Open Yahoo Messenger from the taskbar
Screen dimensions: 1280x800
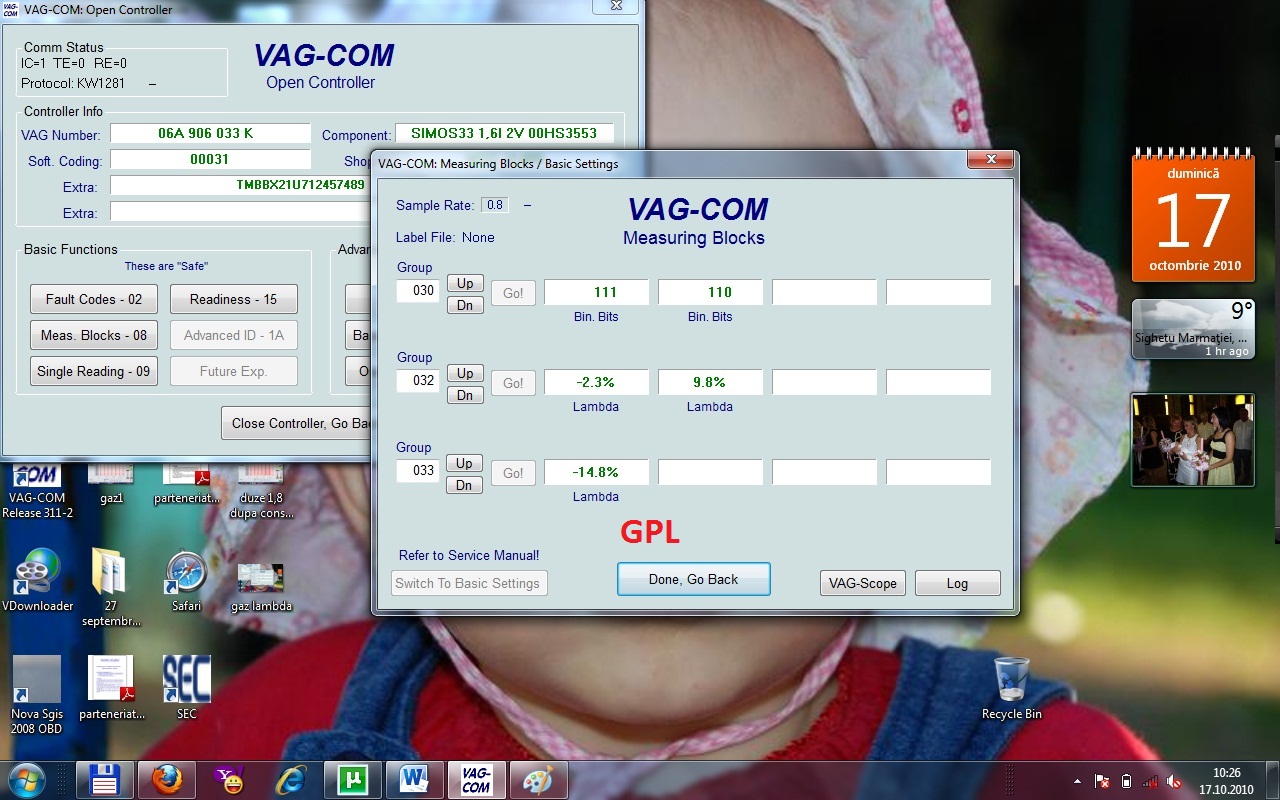click(229, 779)
